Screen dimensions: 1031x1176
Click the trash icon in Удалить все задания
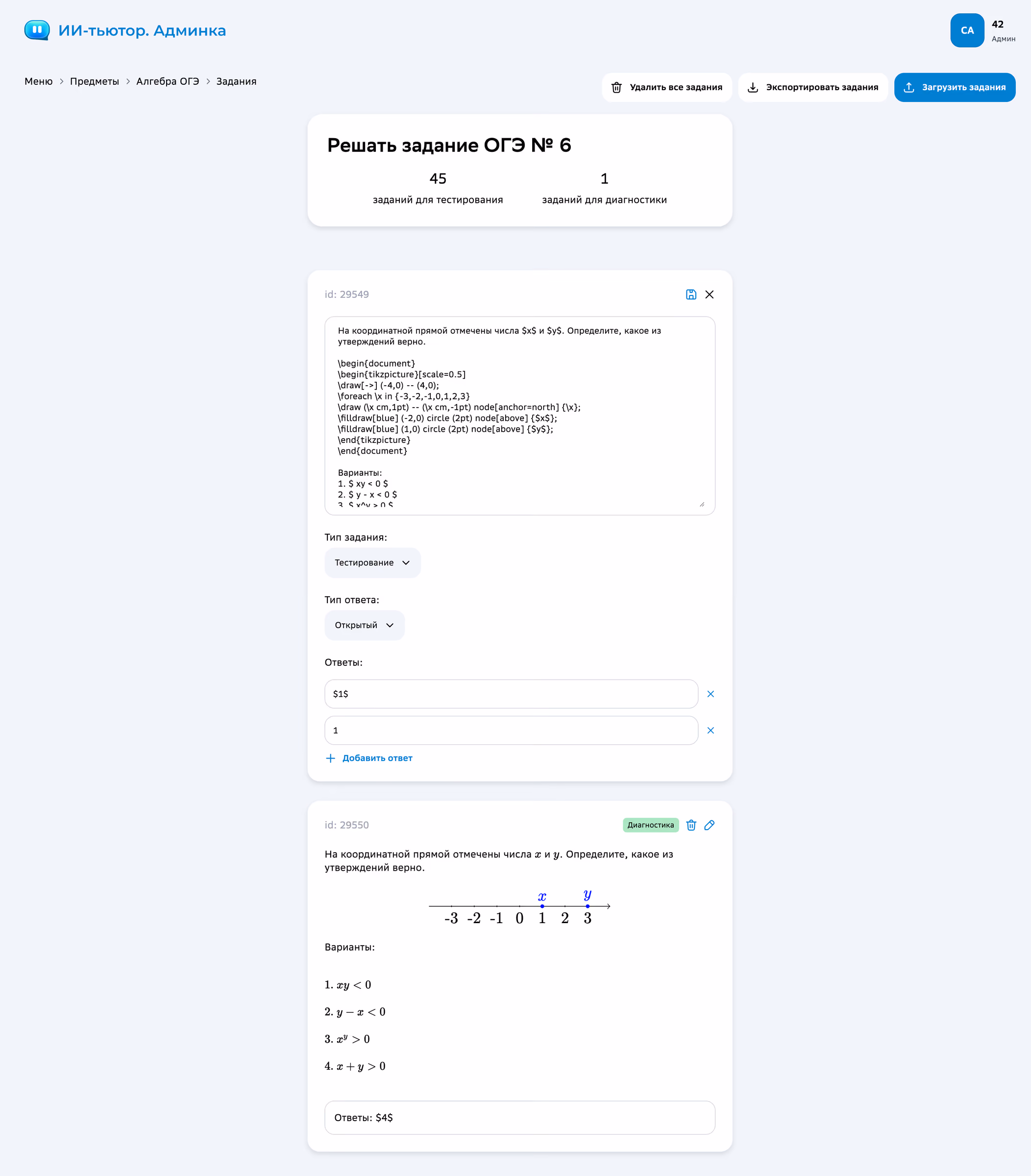[616, 87]
